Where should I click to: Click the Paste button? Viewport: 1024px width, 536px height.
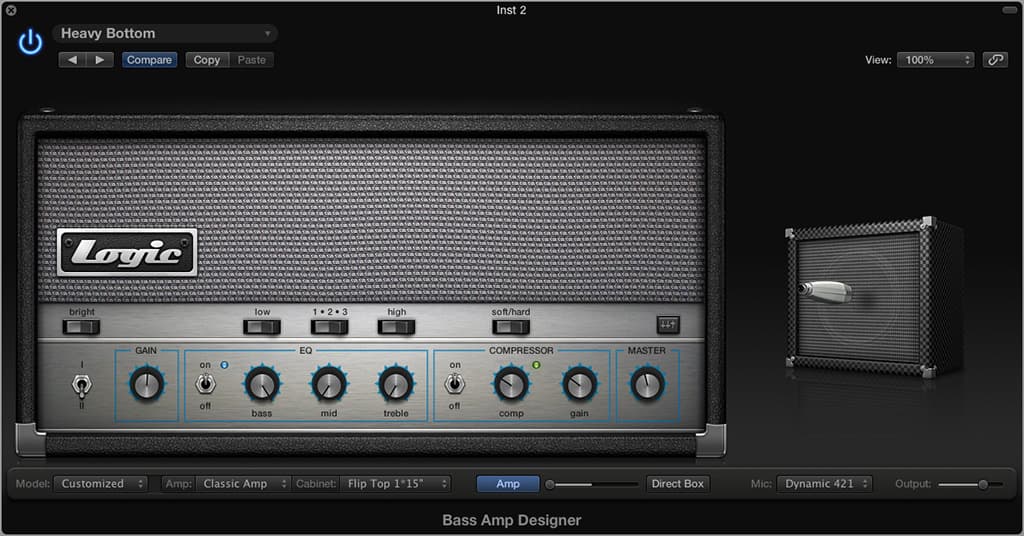[x=251, y=60]
